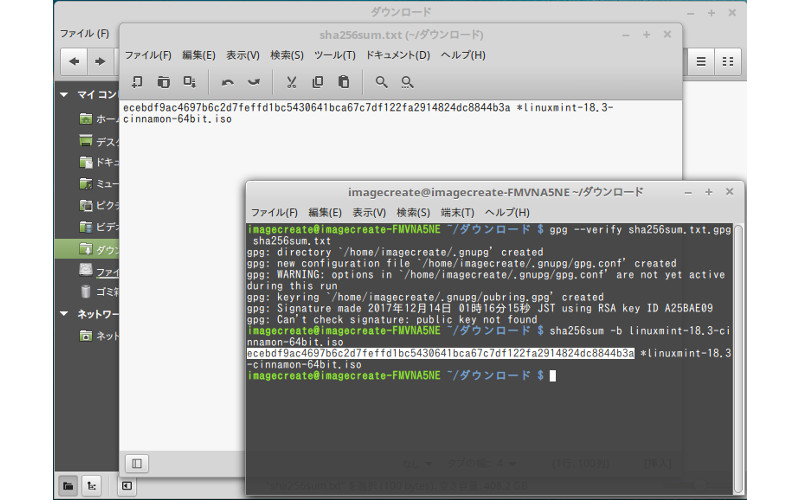Open the home folder icon in sidebar
Viewport: 800px width, 500px height.
click(x=86, y=118)
